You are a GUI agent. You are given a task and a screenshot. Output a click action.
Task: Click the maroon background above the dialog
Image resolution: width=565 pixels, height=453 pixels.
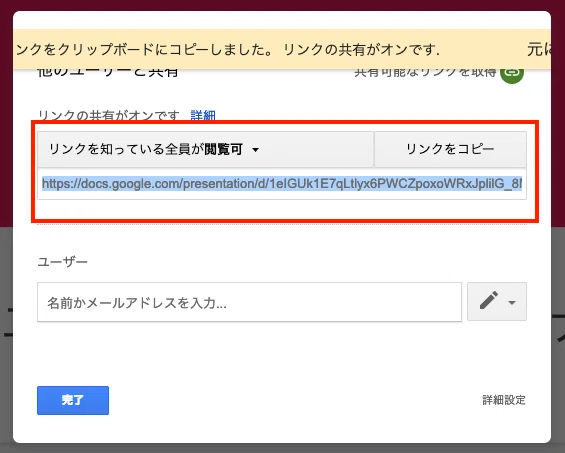point(282,5)
